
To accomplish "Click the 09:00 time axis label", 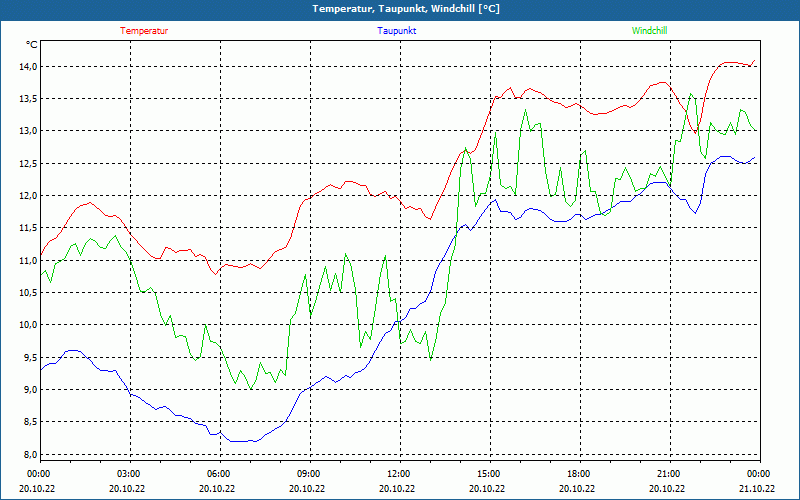I will point(309,474).
